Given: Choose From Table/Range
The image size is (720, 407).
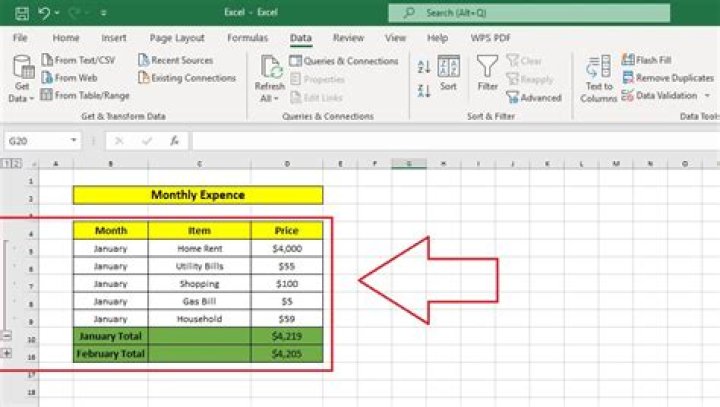Looking at the screenshot, I should click(85, 96).
